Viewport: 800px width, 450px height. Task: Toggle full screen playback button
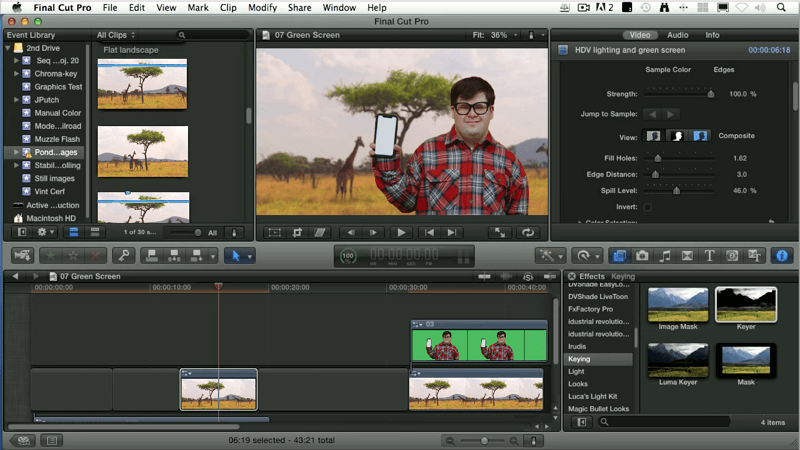click(499, 232)
